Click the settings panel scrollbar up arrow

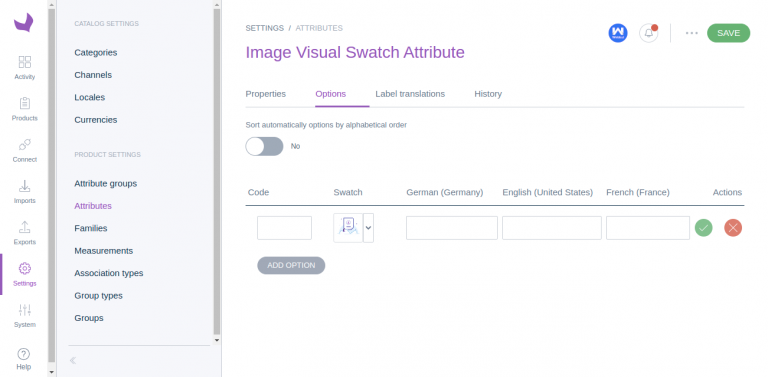coord(217,4)
